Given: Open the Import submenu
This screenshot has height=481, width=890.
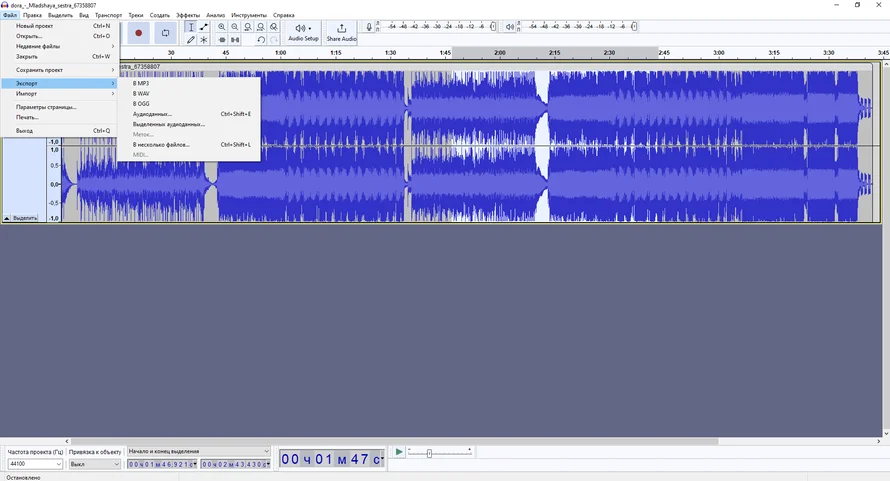Looking at the screenshot, I should 27,93.
